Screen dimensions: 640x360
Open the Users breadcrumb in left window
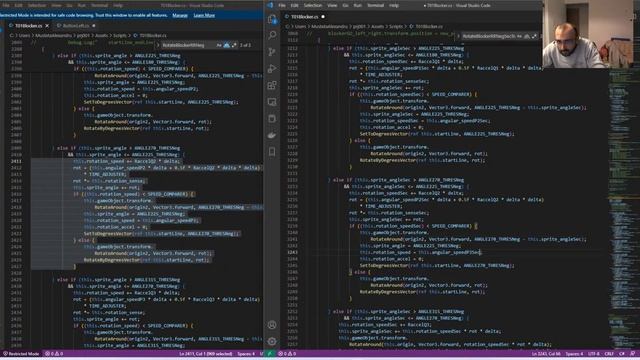click(x=24, y=36)
